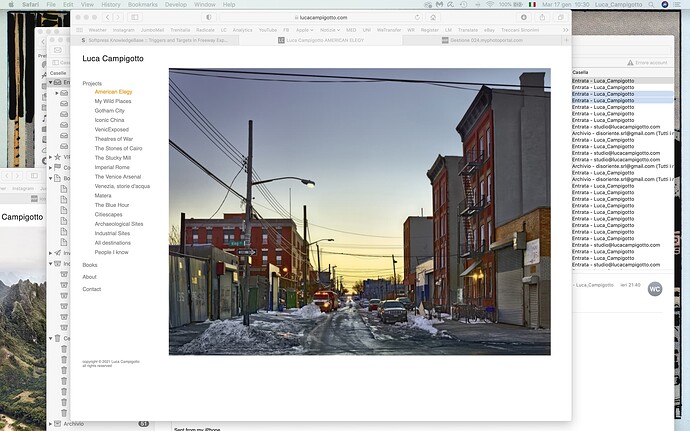Open the Treccani Sinonimi bookmark
Screen dimensions: 690x431
coord(520,30)
